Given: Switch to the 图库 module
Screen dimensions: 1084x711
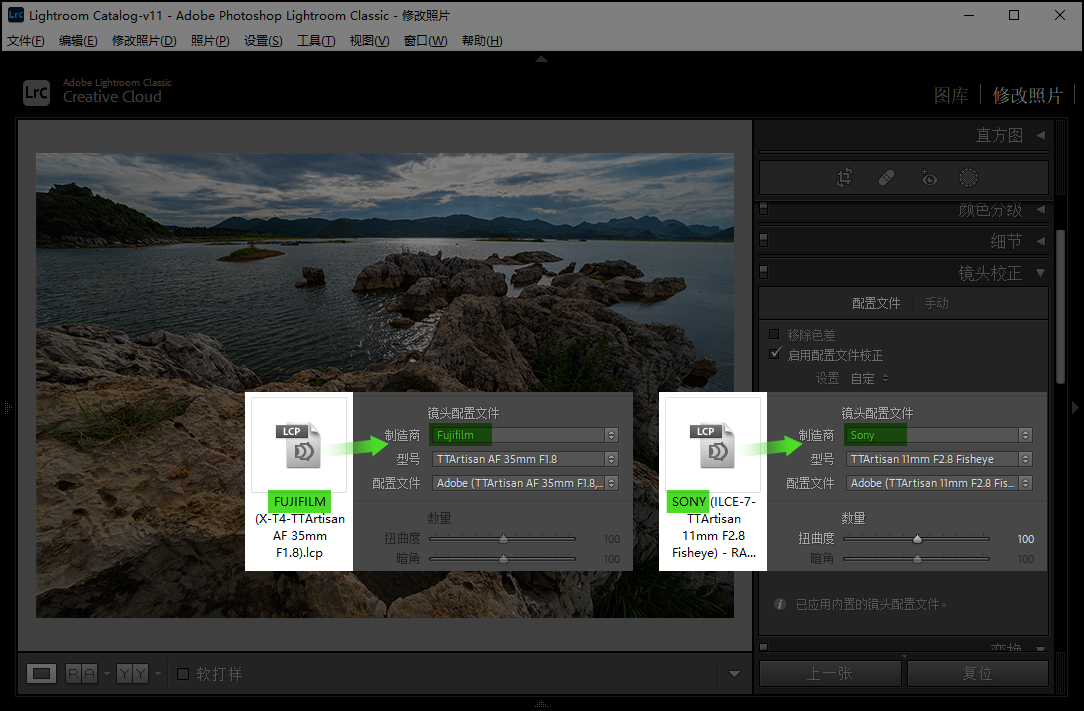Looking at the screenshot, I should (x=950, y=95).
